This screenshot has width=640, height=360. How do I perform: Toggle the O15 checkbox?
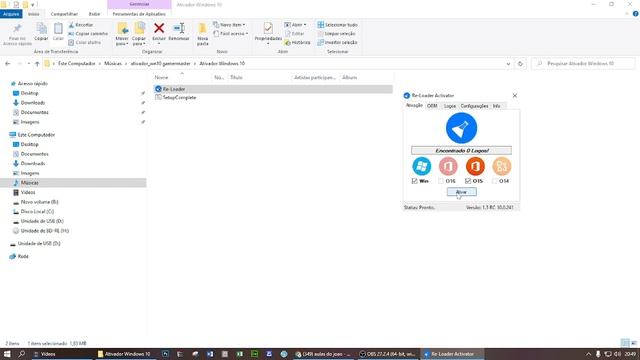coord(468,181)
